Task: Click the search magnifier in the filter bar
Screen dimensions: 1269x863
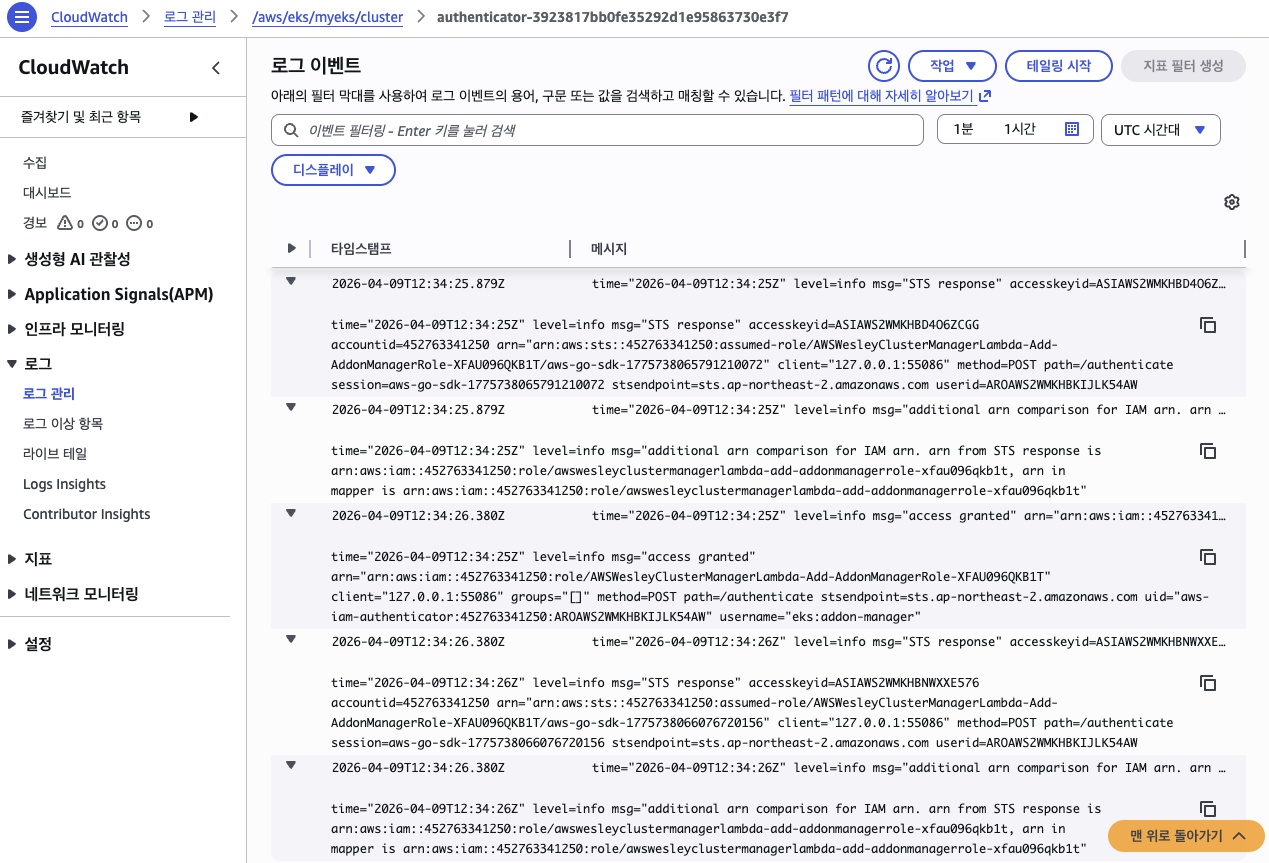Action: pyautogui.click(x=291, y=130)
